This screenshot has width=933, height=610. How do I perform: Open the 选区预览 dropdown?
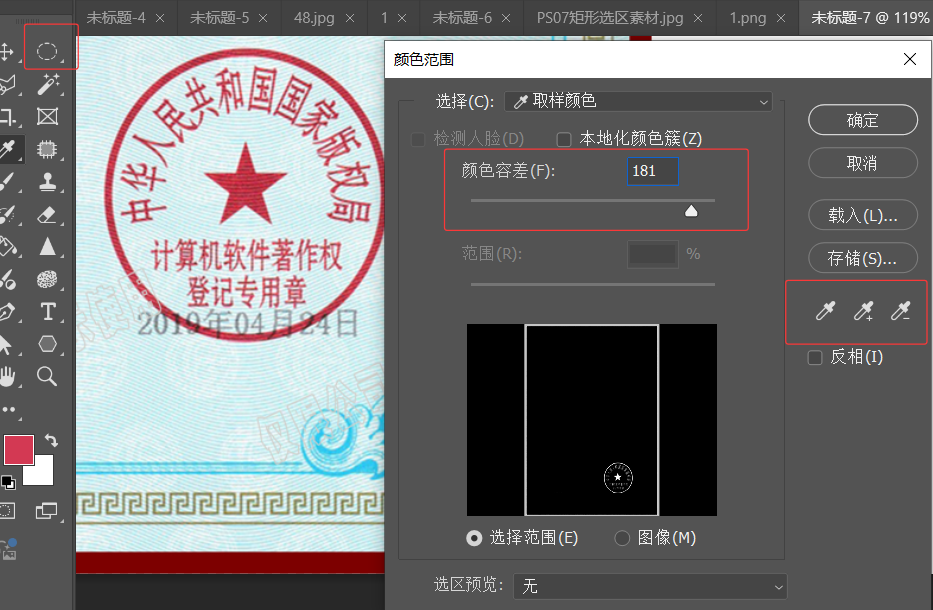(650, 587)
